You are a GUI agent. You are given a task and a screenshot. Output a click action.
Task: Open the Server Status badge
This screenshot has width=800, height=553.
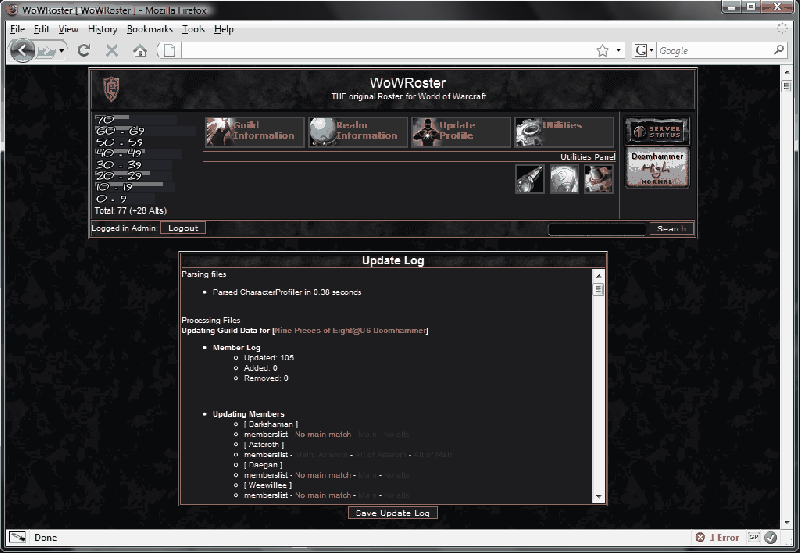tap(657, 131)
